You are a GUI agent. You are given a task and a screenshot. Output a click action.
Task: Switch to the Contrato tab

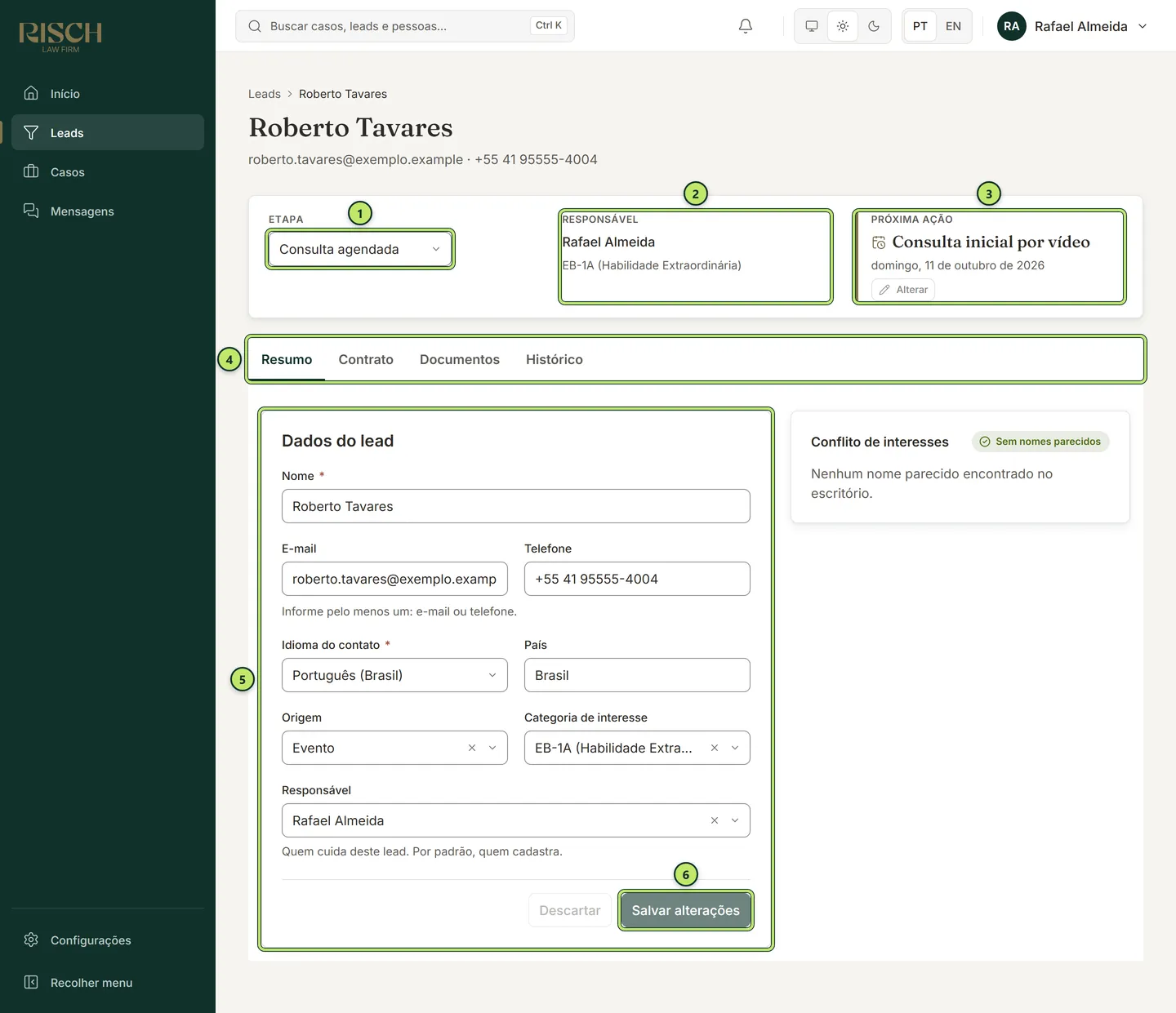tap(366, 359)
